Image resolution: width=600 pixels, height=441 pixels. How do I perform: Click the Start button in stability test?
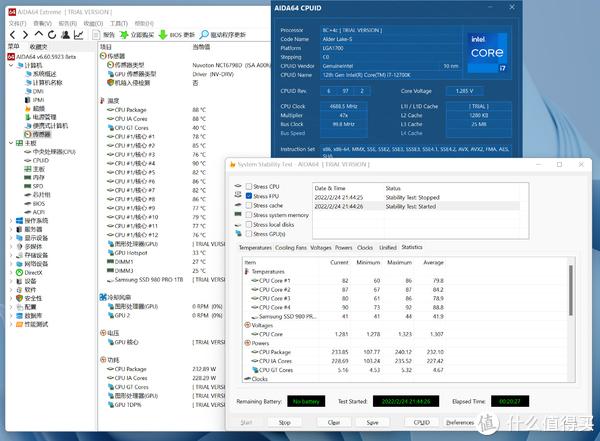pos(246,422)
